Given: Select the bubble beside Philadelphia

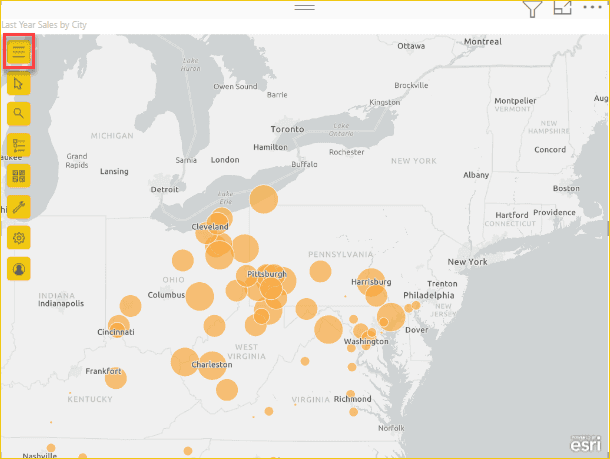Looking at the screenshot, I should [391, 317].
